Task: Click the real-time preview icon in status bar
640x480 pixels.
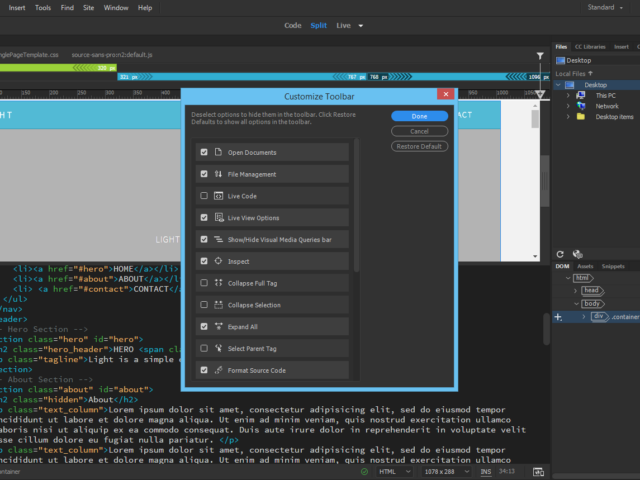Action: tap(536, 471)
